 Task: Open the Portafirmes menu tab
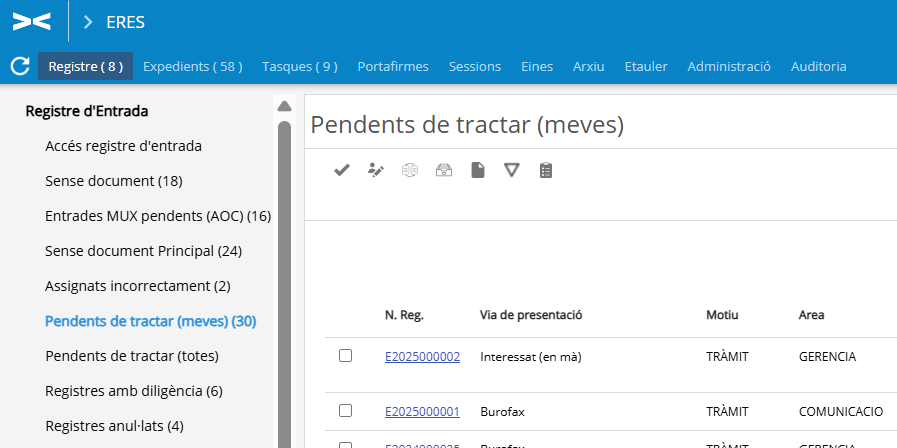pyautogui.click(x=393, y=67)
